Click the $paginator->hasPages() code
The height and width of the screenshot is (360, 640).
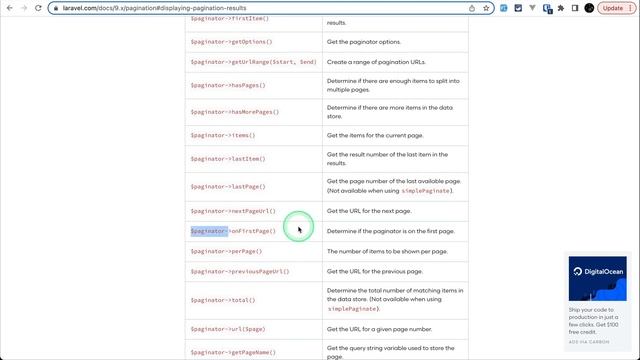tap(228, 85)
